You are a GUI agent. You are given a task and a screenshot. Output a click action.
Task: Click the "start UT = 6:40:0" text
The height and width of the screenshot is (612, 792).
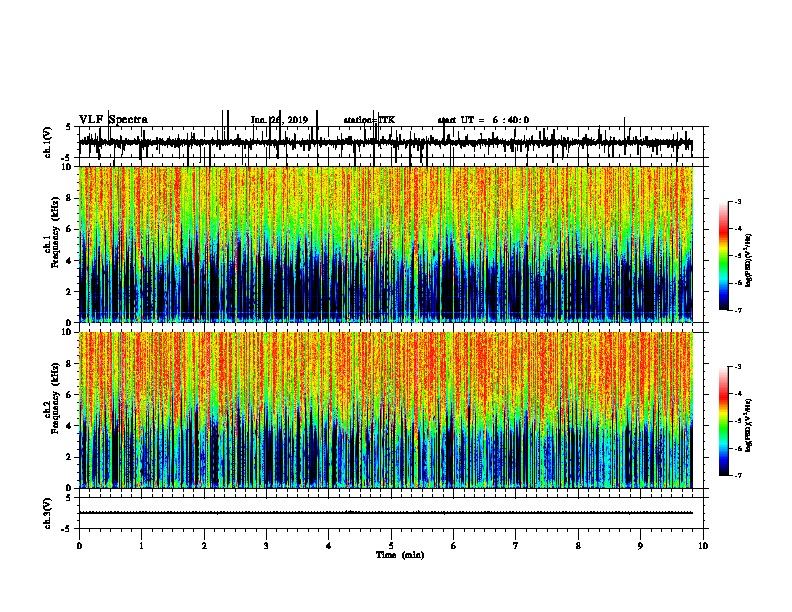(x=483, y=120)
